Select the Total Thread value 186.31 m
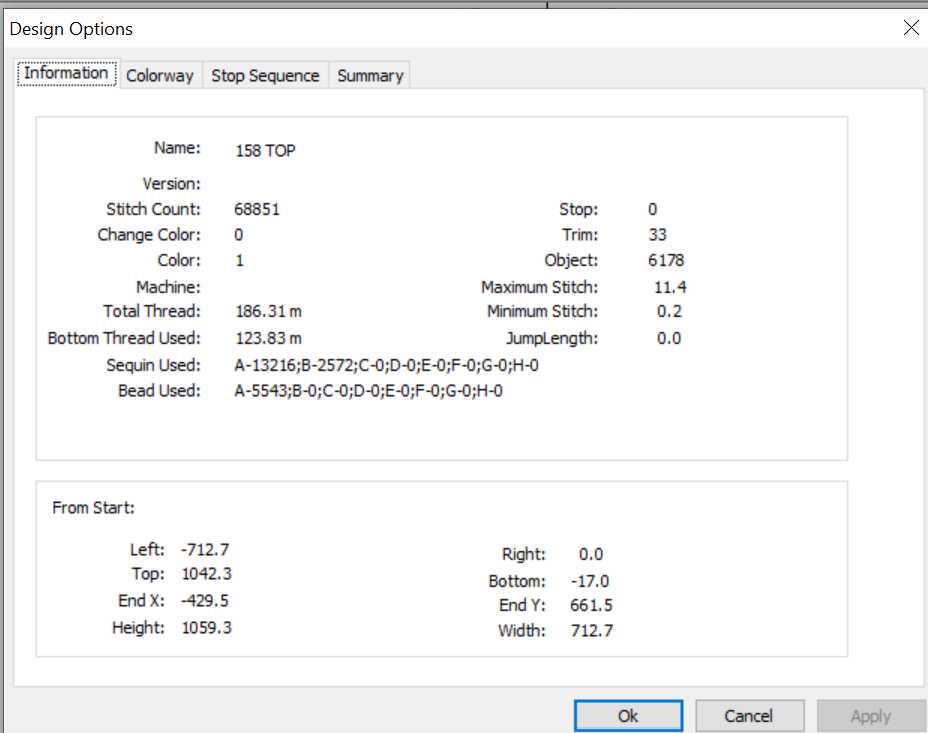The width and height of the screenshot is (928, 733). tap(268, 311)
